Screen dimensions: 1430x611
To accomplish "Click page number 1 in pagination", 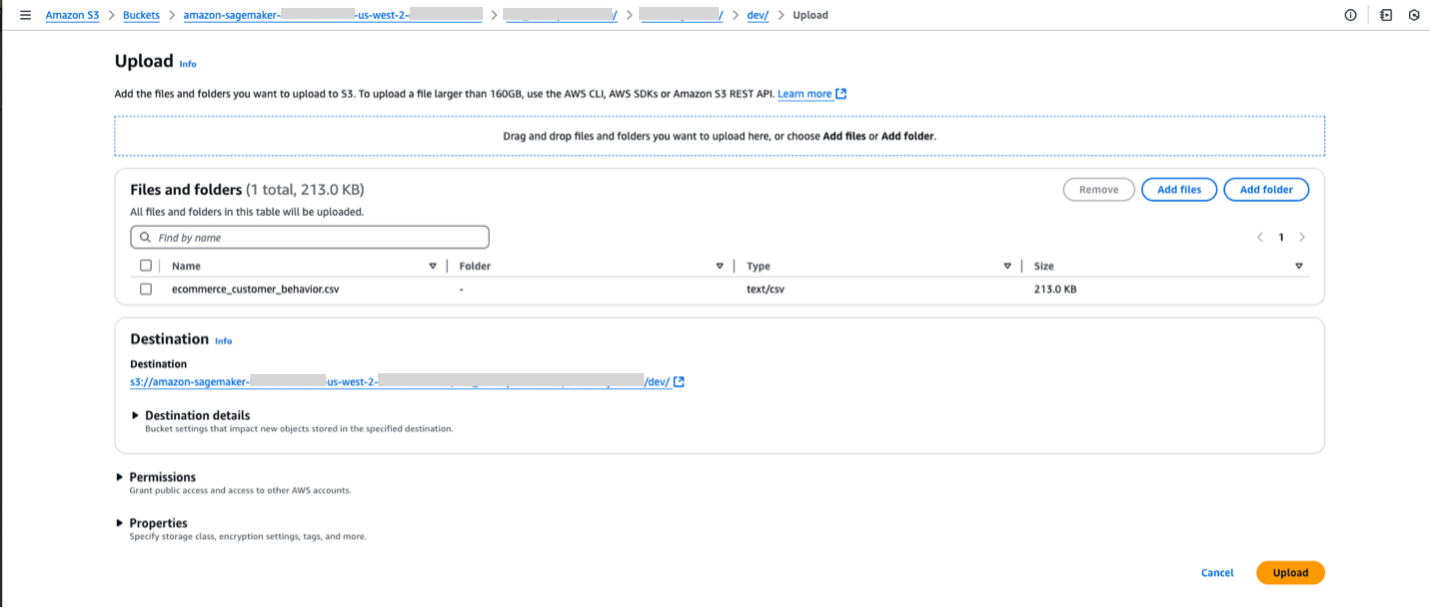I will pos(1281,238).
